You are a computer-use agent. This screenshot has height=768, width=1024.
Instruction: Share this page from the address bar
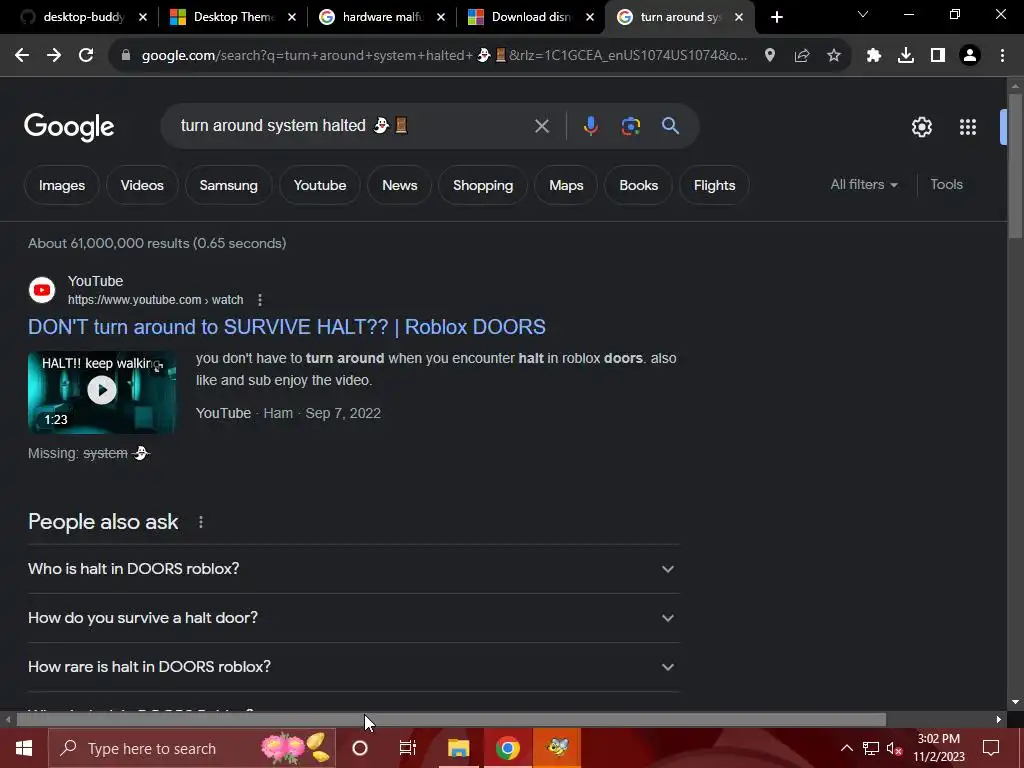pyautogui.click(x=802, y=56)
